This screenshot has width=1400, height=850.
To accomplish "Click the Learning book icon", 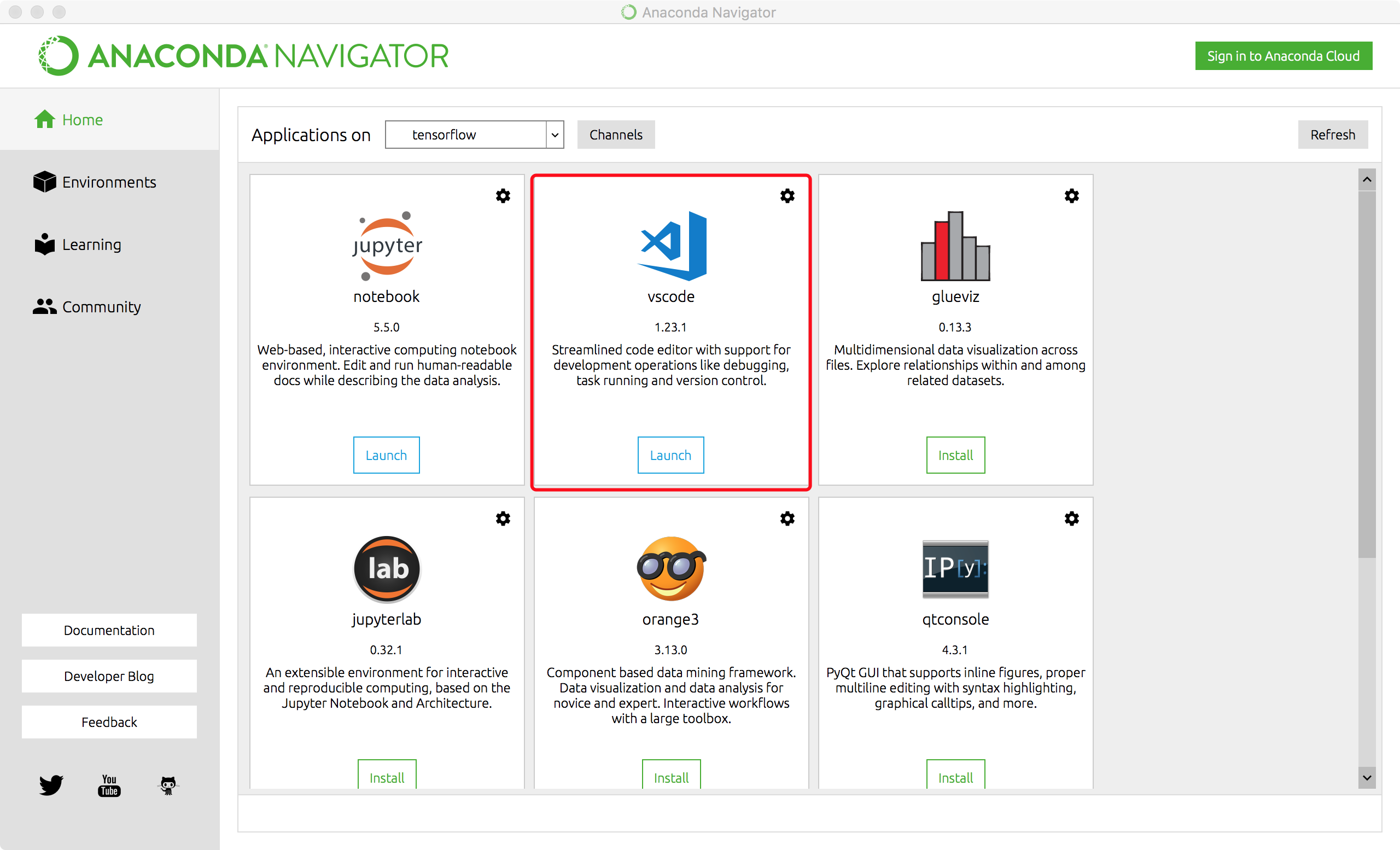I will click(44, 244).
